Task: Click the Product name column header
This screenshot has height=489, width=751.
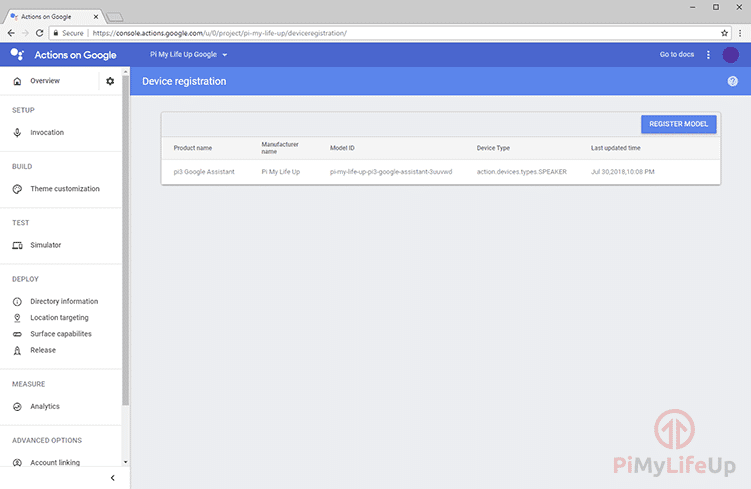Action: coord(193,148)
